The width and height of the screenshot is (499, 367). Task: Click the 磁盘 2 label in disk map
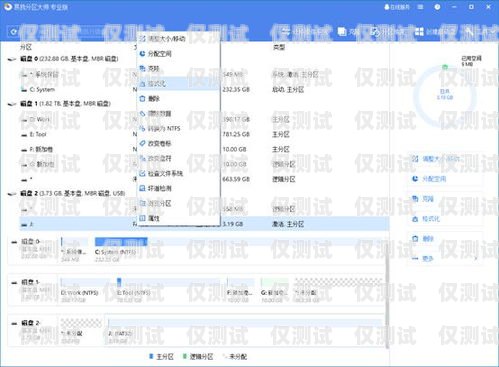tap(31, 323)
